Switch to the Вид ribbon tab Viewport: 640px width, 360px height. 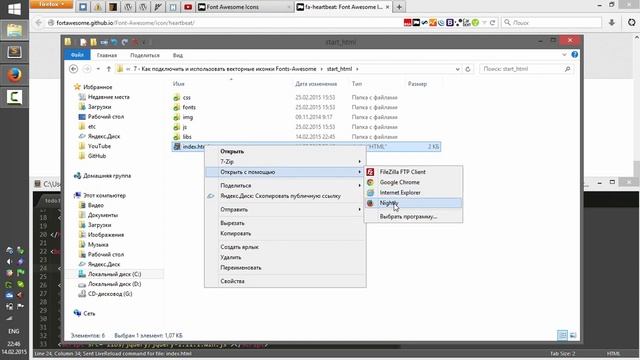coord(178,55)
